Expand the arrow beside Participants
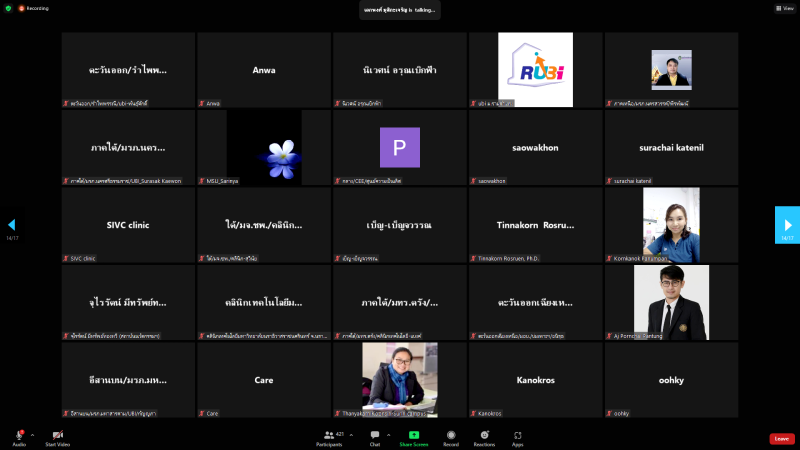This screenshot has width=800, height=450. (x=351, y=434)
